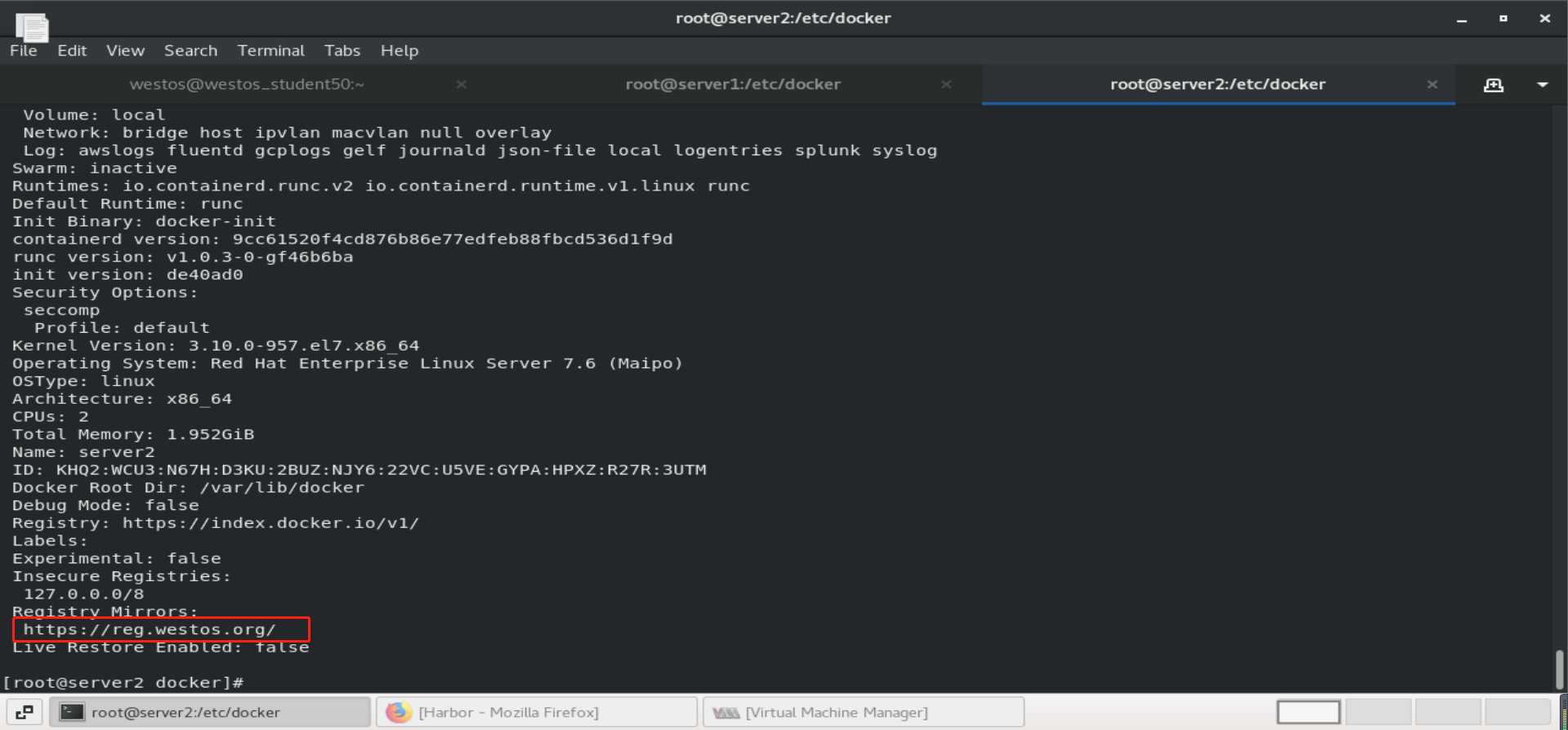Open the File menu
1568x730 pixels.
(x=24, y=51)
